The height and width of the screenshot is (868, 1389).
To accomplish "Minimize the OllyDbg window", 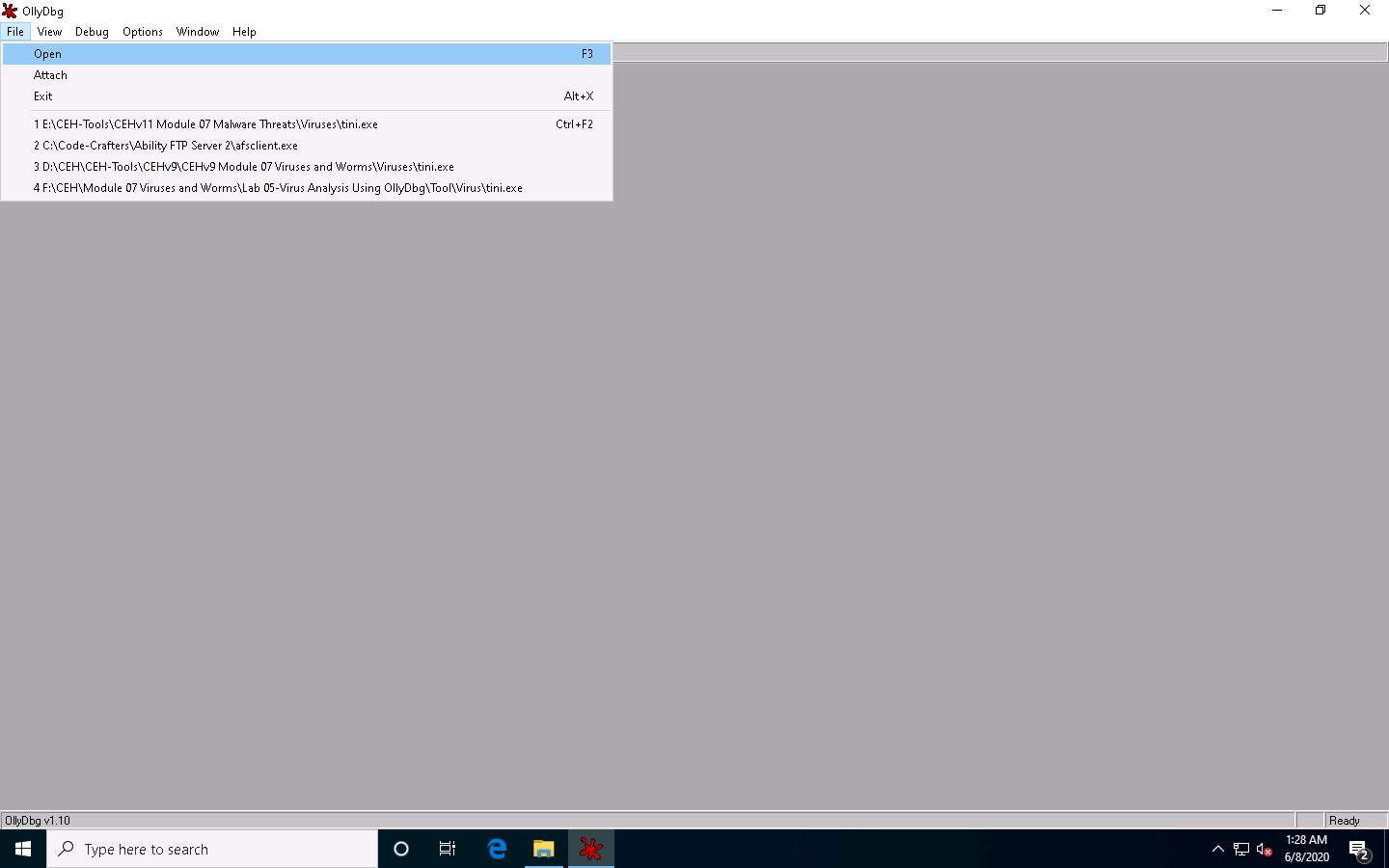I will click(x=1277, y=11).
